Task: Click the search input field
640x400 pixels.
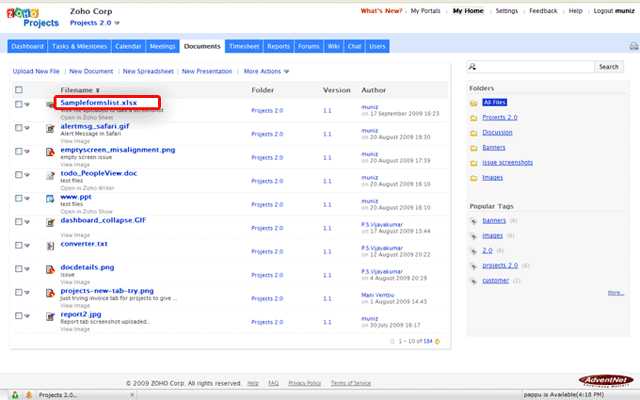Action: point(530,66)
